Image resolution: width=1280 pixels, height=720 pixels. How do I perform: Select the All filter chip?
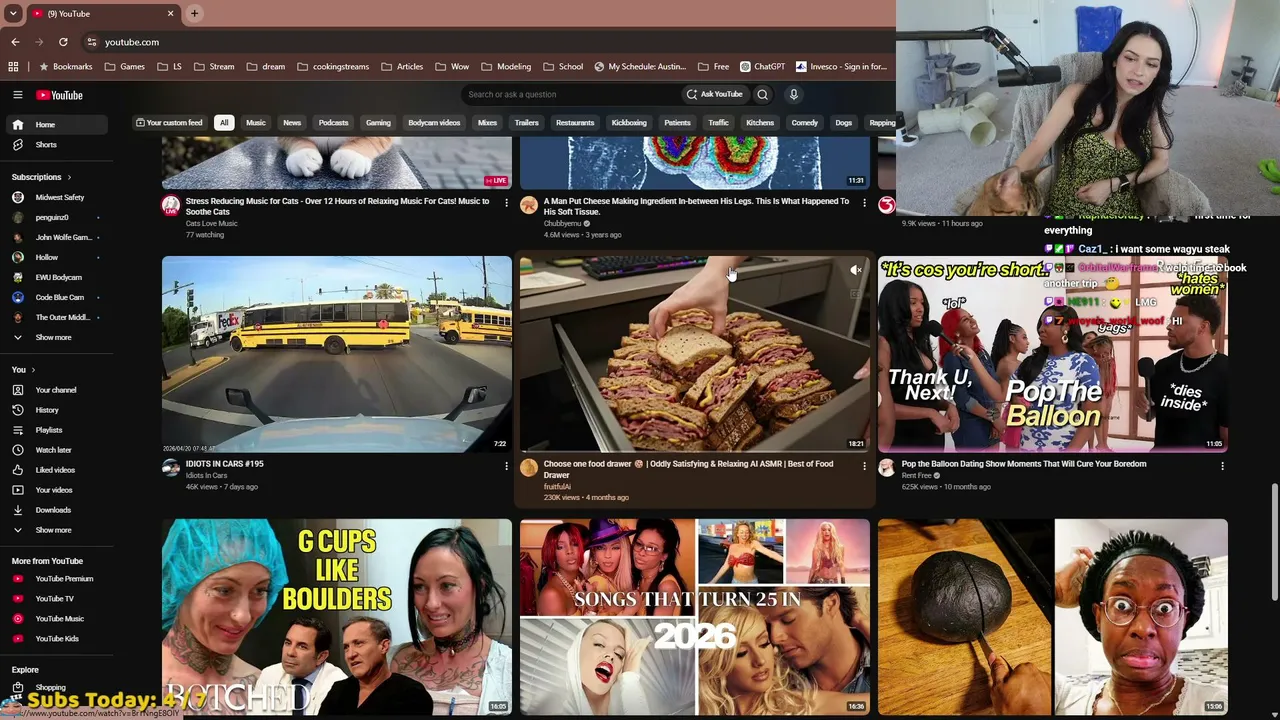(x=224, y=123)
